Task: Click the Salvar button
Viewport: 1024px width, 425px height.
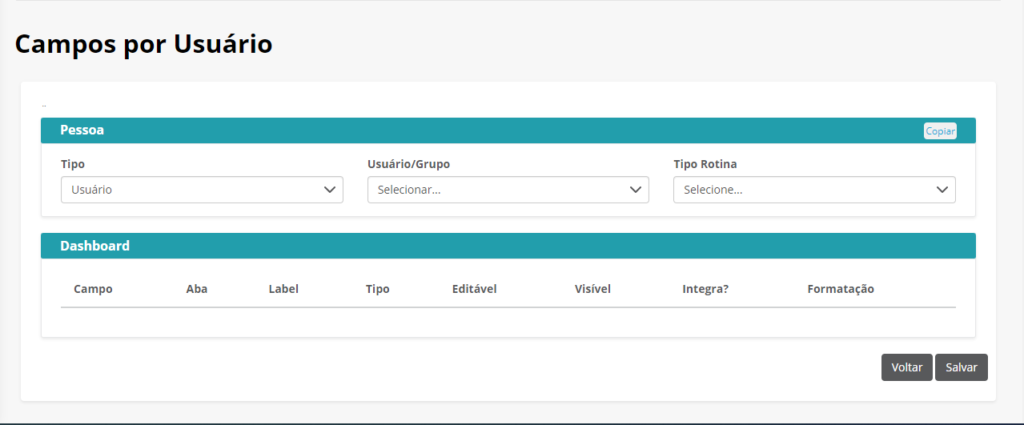Action: (x=961, y=368)
